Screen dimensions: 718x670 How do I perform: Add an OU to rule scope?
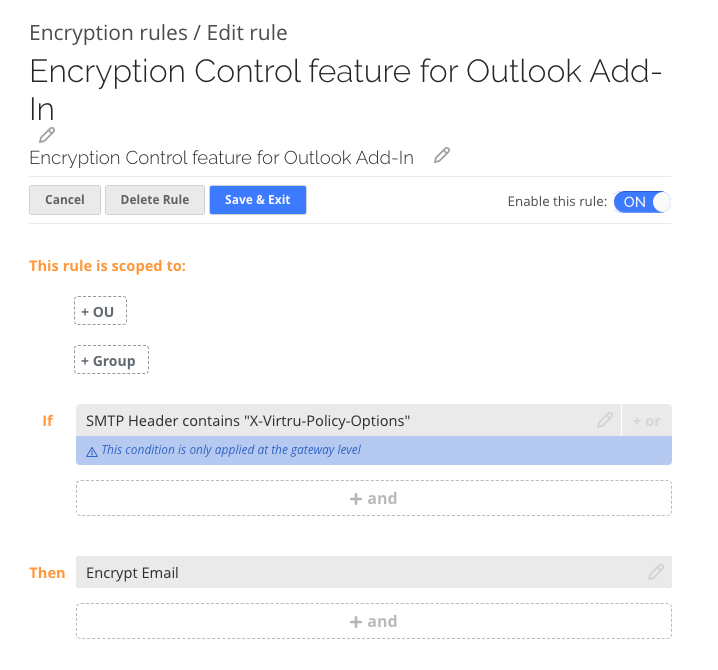pos(100,311)
